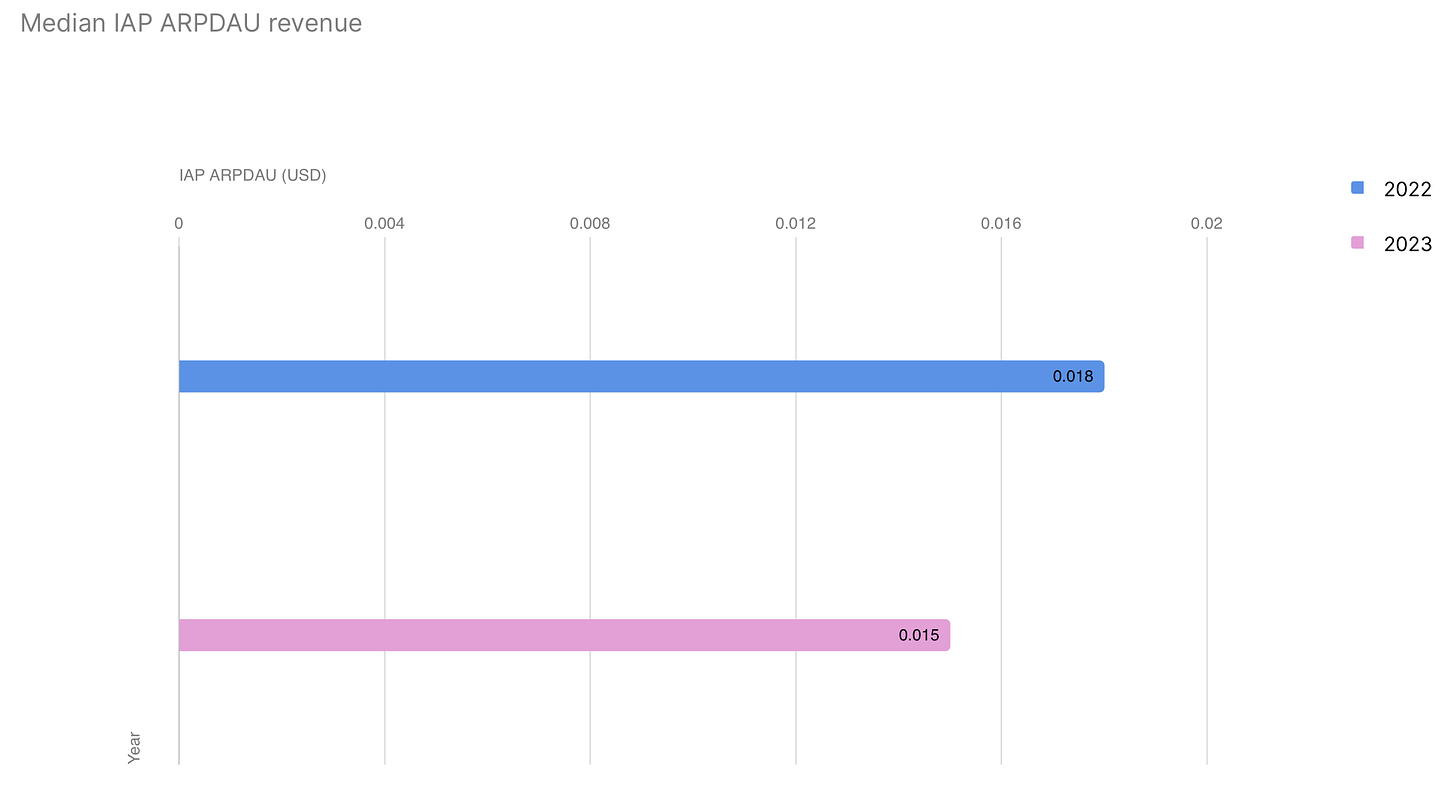Click the 0.004 axis tick label
The height and width of the screenshot is (803, 1456).
[384, 224]
